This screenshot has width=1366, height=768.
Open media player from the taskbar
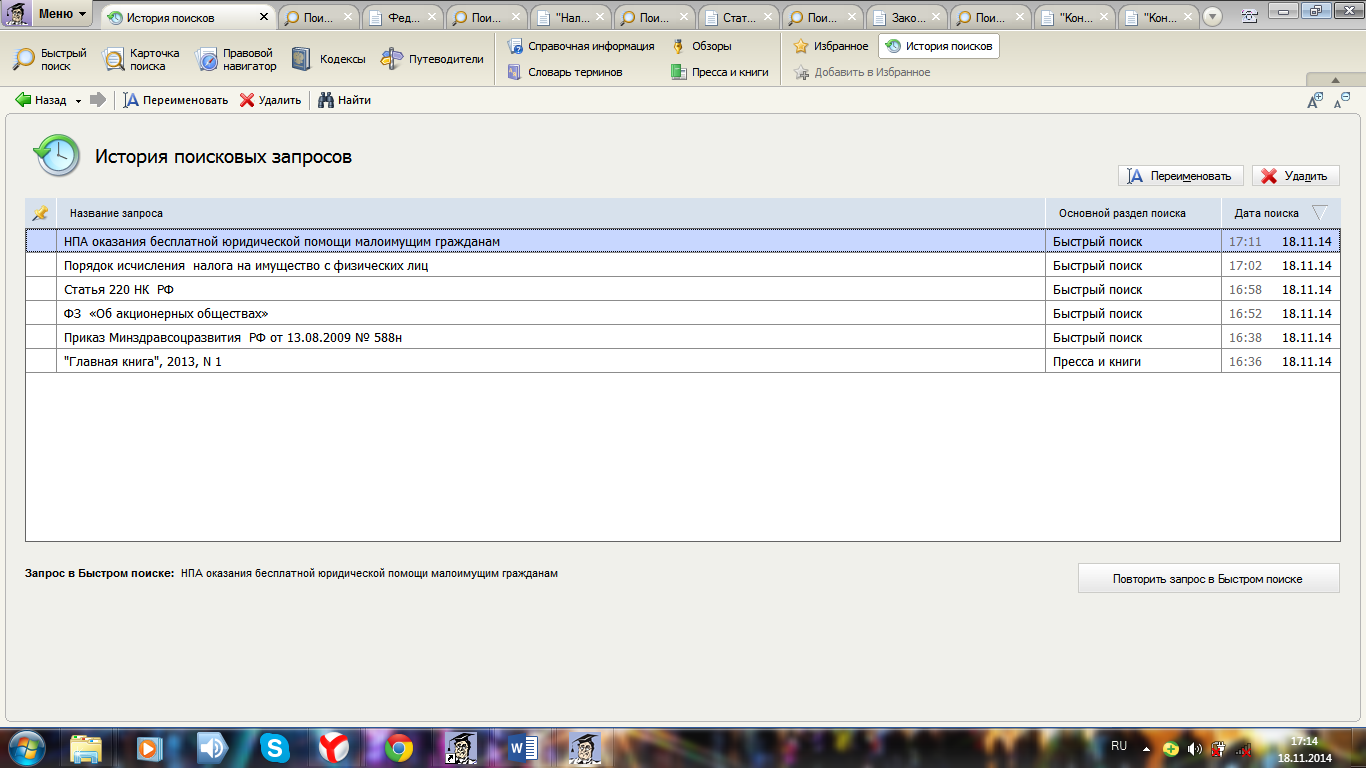[149, 747]
